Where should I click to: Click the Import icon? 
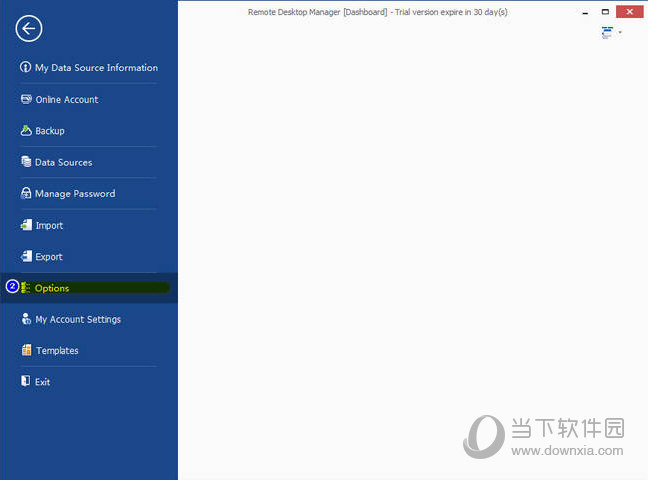26,225
